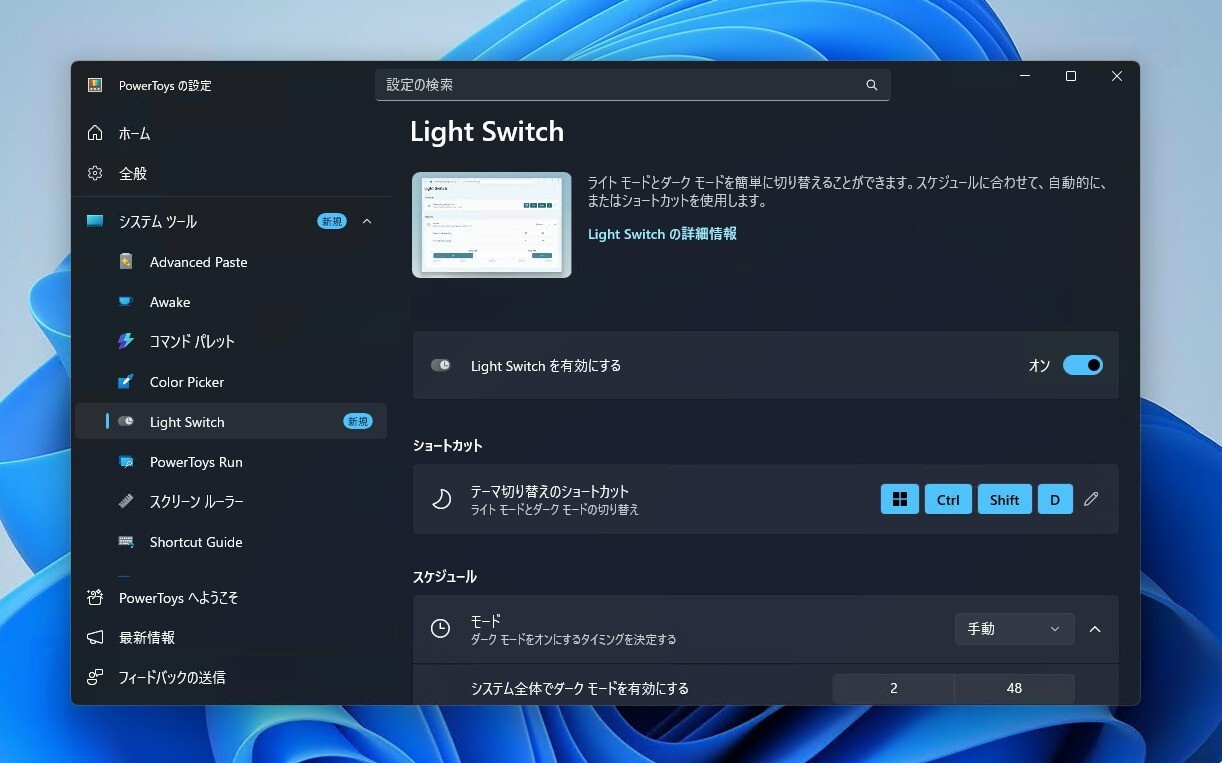This screenshot has width=1222, height=763.
Task: Collapse the システム ツール section chevron
Action: point(367,221)
